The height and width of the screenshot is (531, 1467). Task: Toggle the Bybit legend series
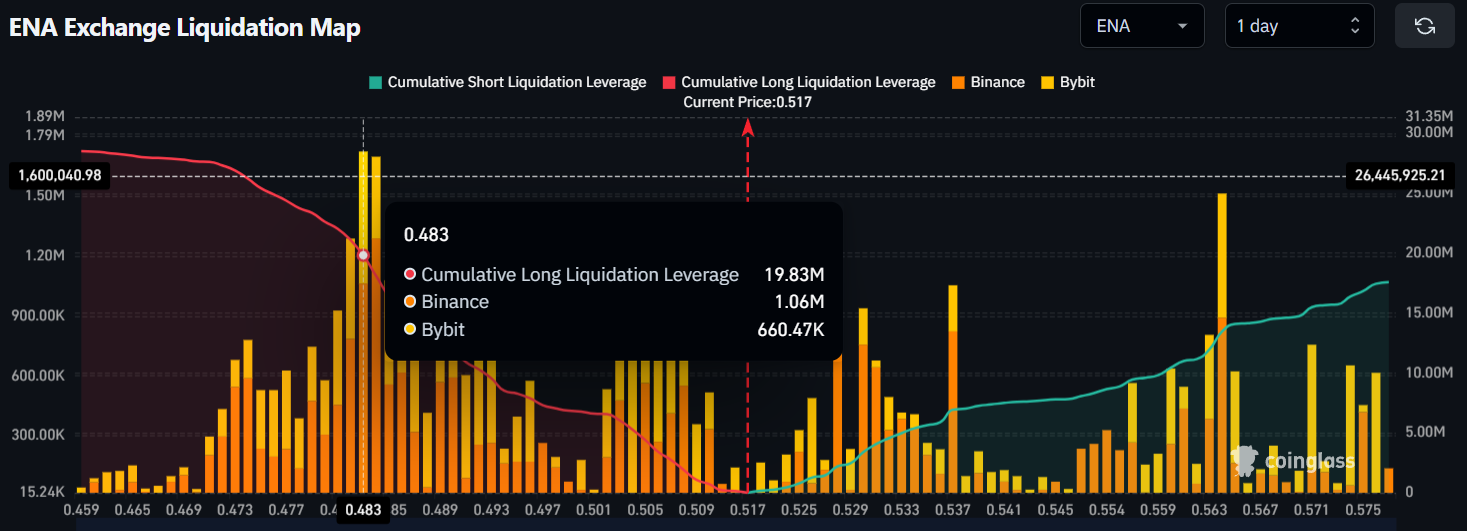pos(1068,82)
